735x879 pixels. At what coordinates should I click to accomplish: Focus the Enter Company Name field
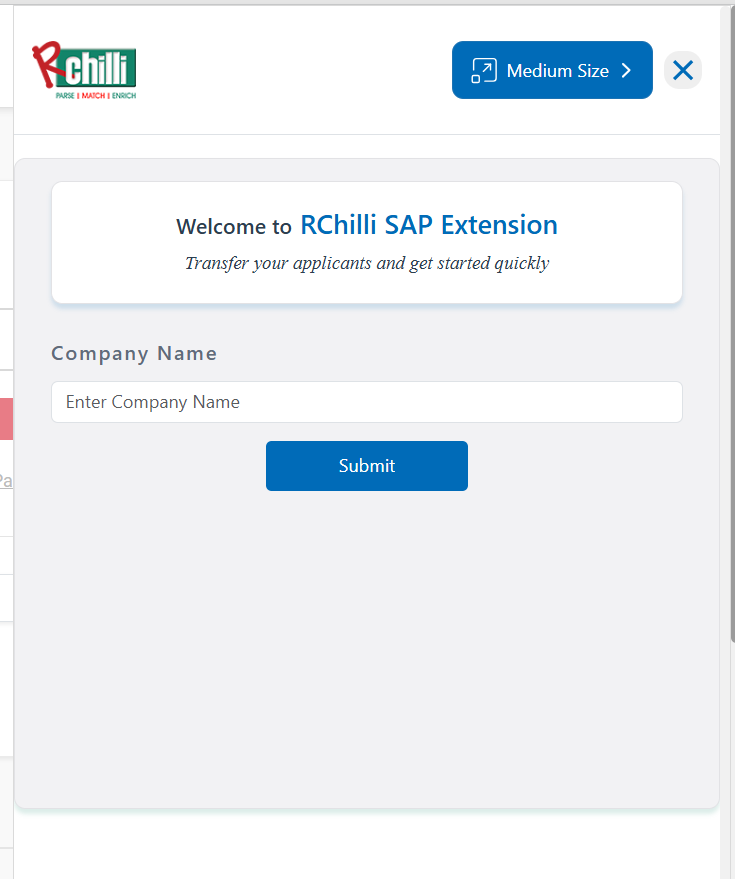(366, 402)
